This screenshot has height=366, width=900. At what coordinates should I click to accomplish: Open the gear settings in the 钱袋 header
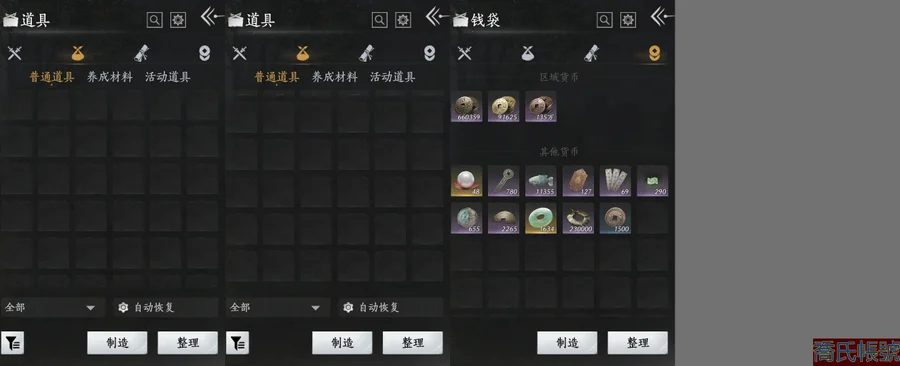(x=628, y=20)
